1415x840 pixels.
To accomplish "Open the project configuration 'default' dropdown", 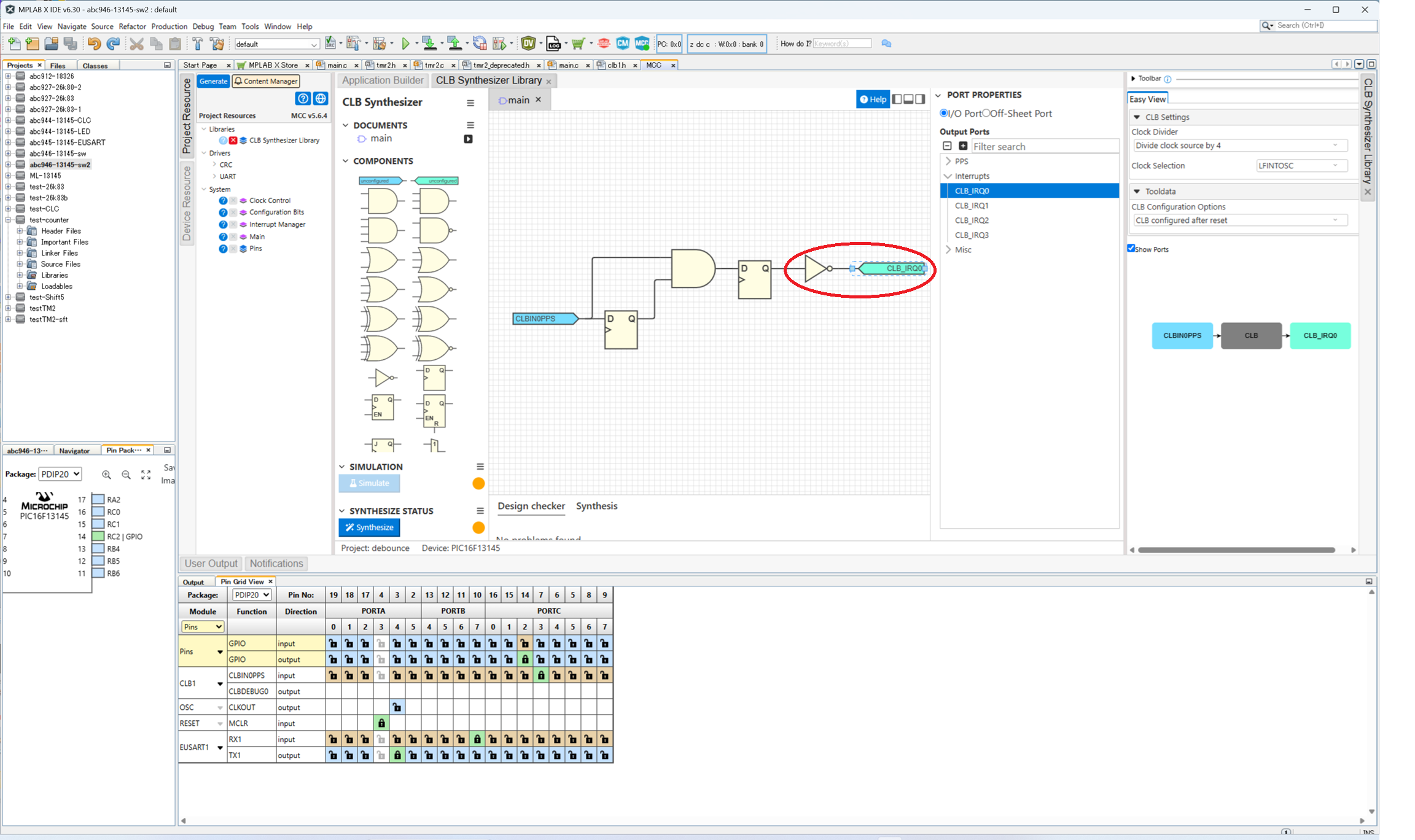I will [277, 44].
